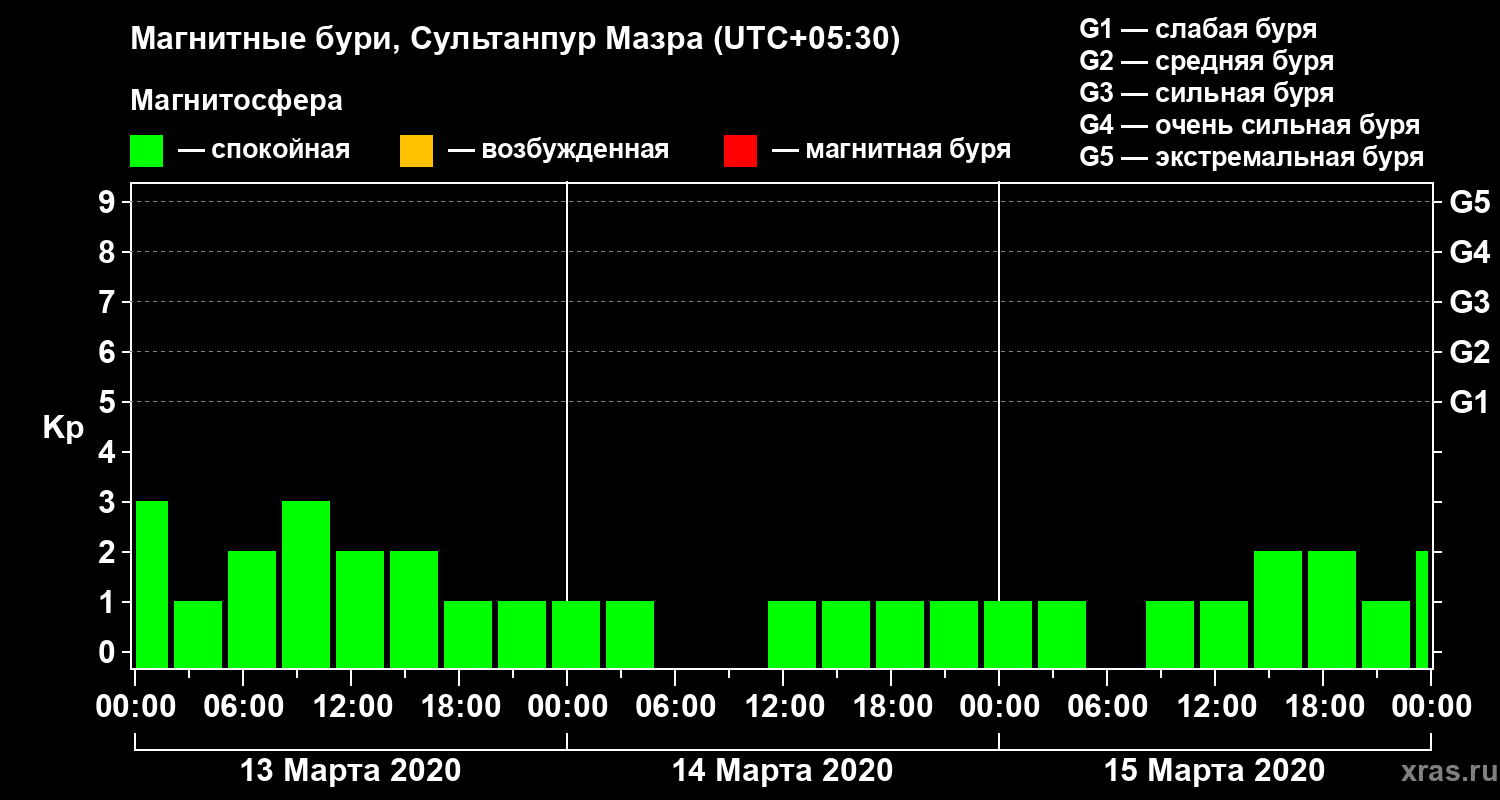
Task: Click the '14 Марта 2020' date label
Action: [x=782, y=771]
